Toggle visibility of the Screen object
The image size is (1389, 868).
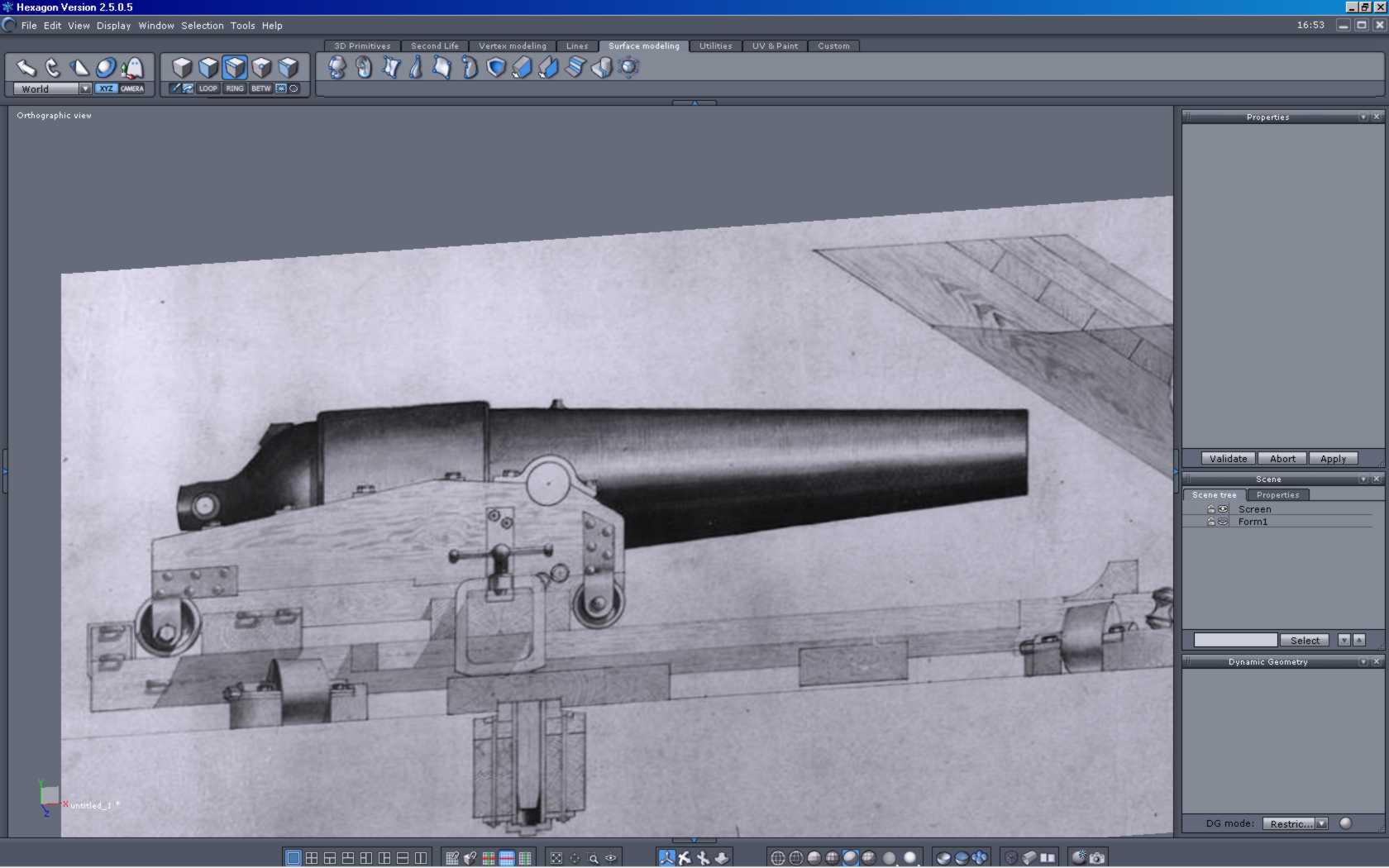(1223, 509)
